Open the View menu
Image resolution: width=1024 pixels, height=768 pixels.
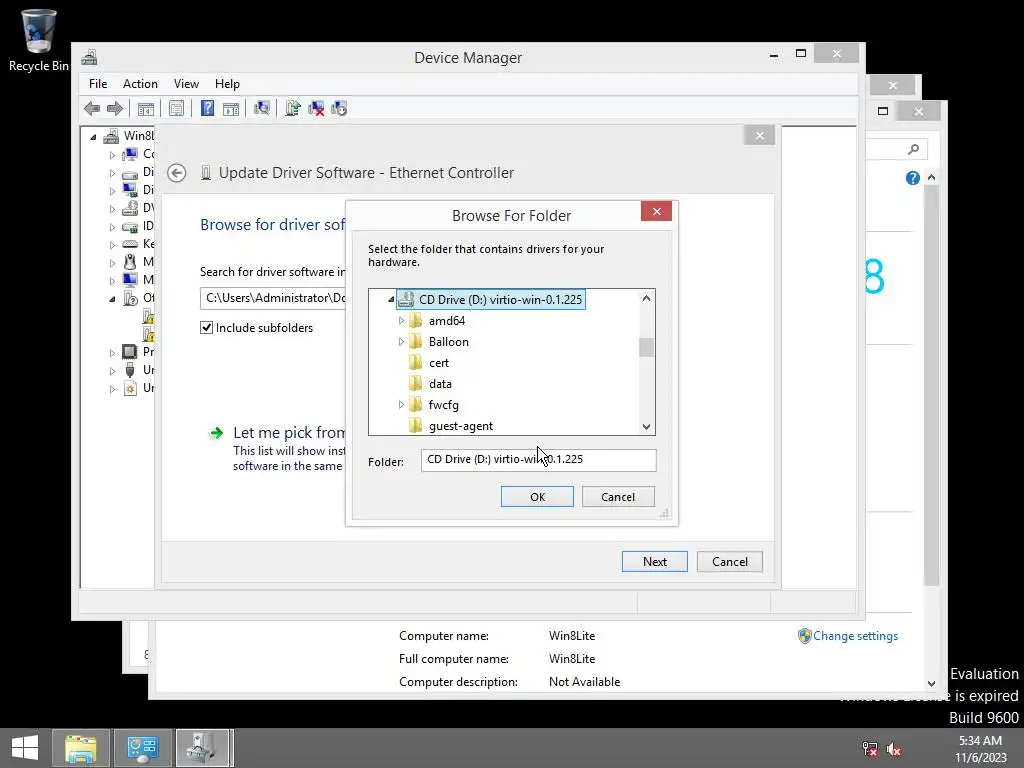[186, 84]
